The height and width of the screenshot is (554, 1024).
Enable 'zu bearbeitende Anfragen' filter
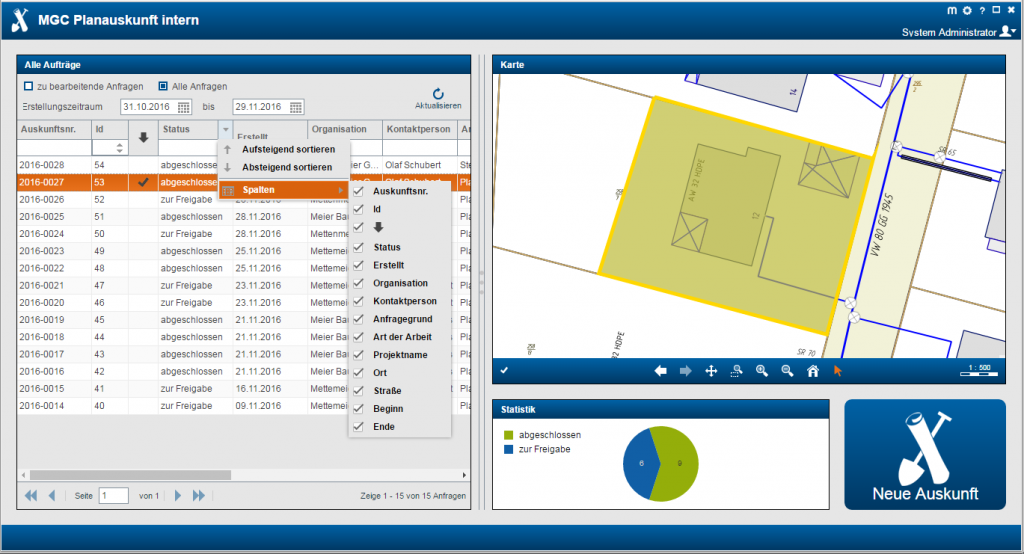29,86
